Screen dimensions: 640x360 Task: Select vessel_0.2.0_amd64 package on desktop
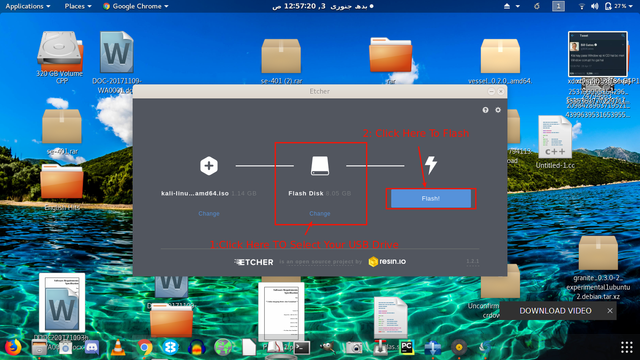500,61
